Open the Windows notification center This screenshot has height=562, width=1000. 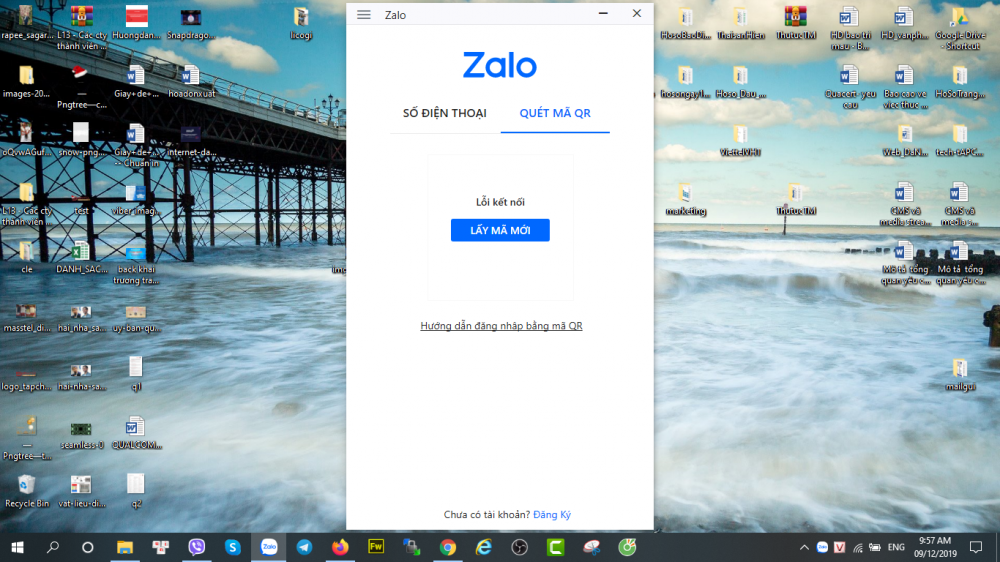[976, 547]
